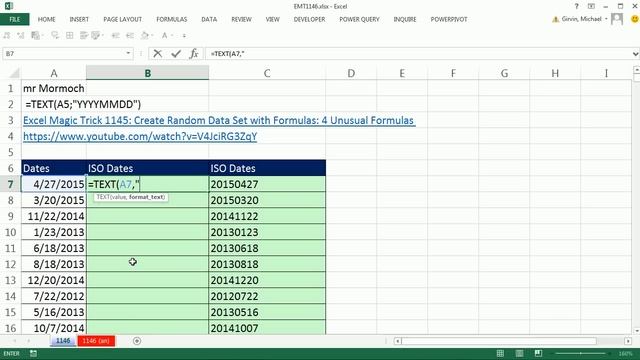Select cell with date 11/22/2014

54,216
